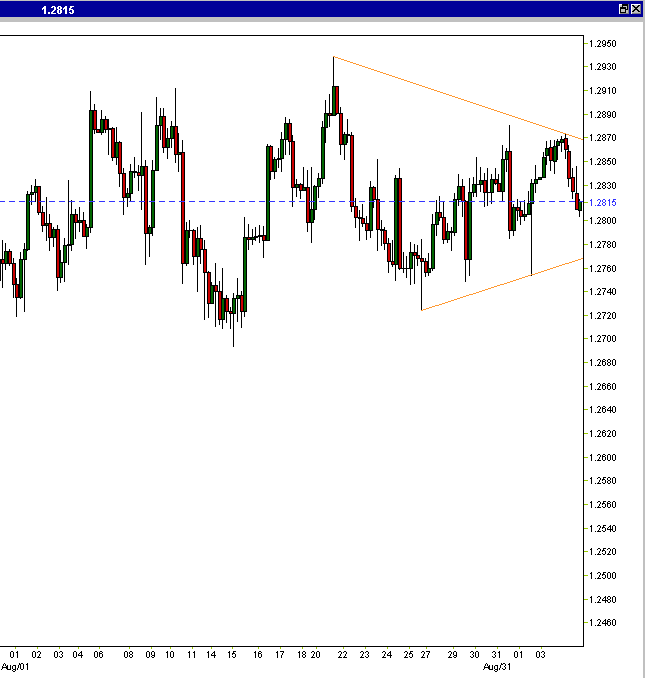Click the 1.2660 price axis label
Screen dimensions: 645x678
(x=603, y=387)
